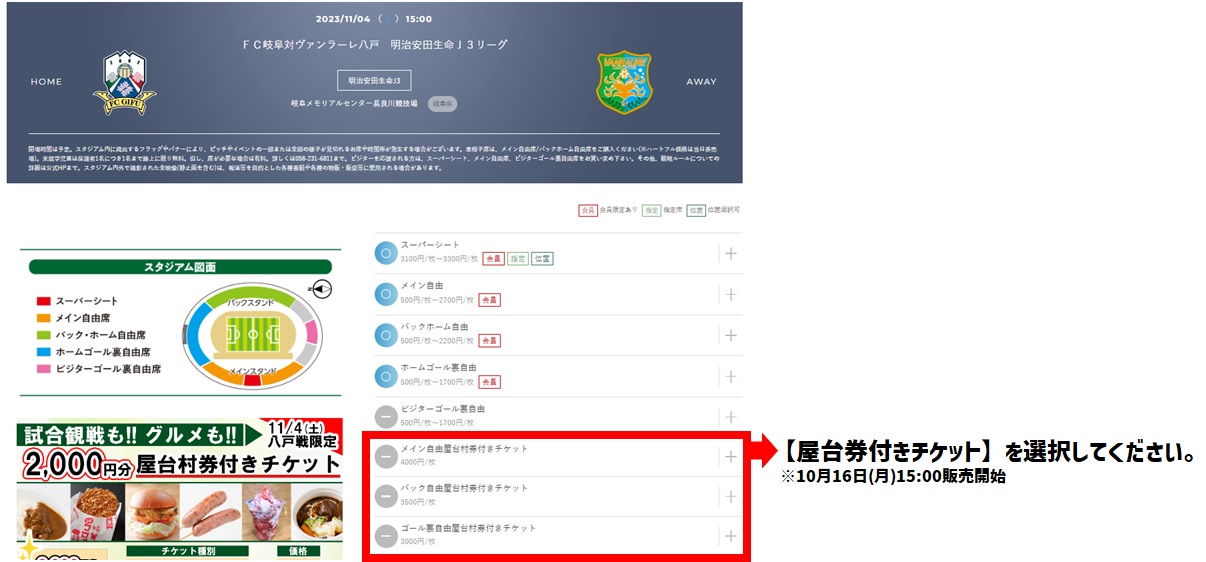
Task: Click the green 指定 tag on スーパーシート
Action: click(x=517, y=259)
